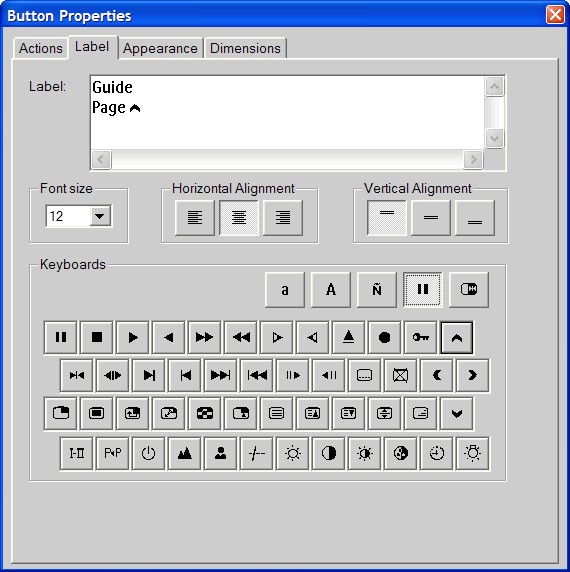Insert the stop square symbol

coord(97,337)
